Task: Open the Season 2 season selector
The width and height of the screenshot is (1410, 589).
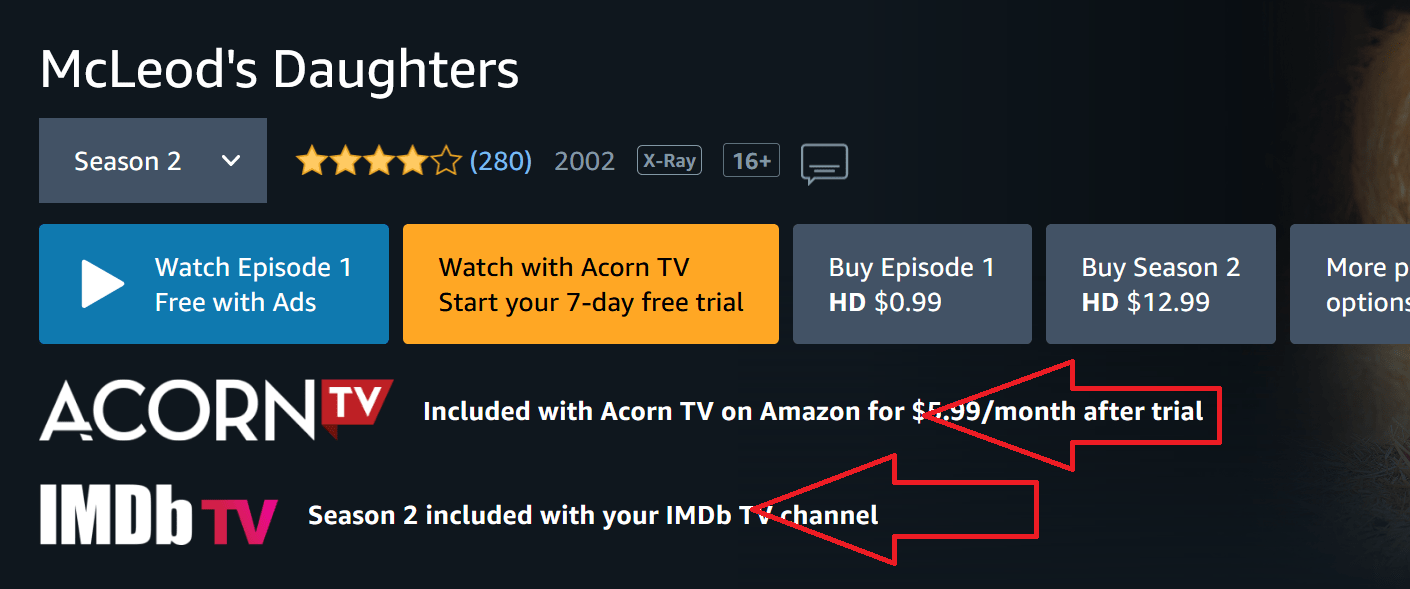Action: click(x=152, y=160)
